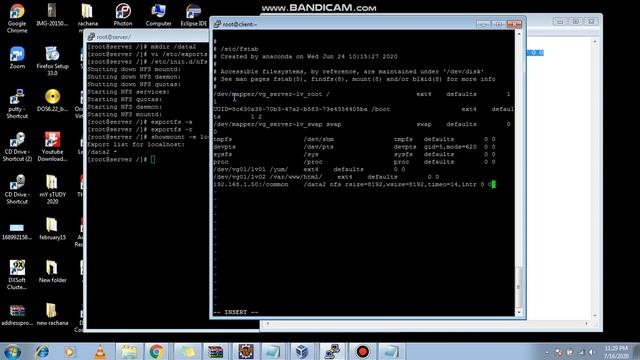Open the PuTTY system menu icon of root@server window
Image resolution: width=640 pixels, height=360 pixels.
(91, 37)
